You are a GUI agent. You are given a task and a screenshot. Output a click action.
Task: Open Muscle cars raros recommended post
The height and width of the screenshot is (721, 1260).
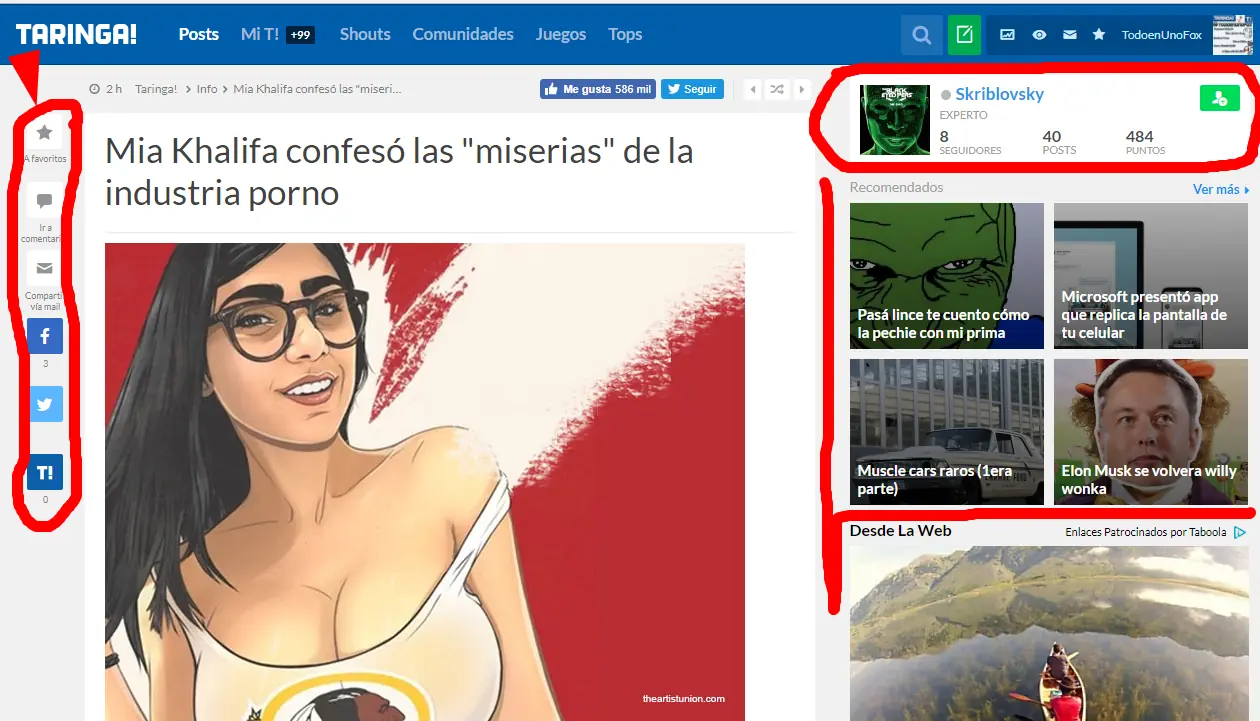click(x=947, y=432)
